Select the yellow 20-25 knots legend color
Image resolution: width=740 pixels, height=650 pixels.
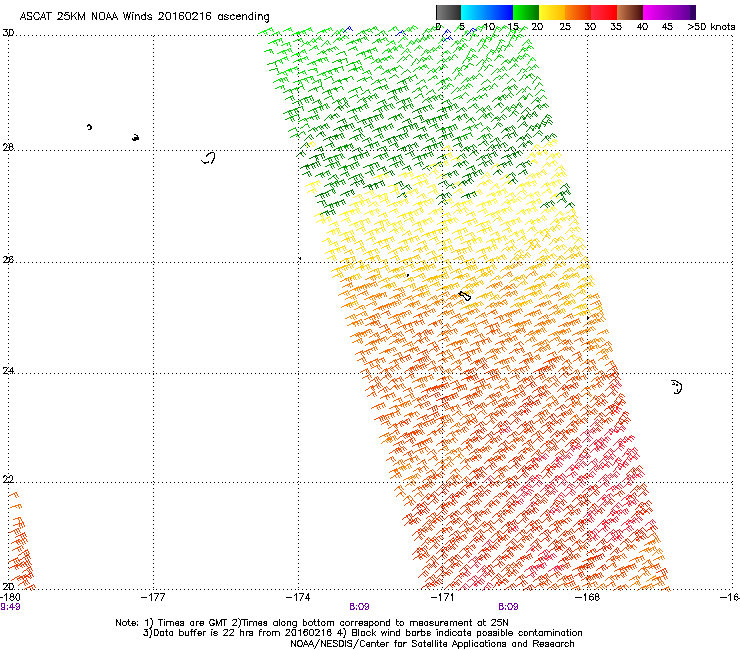tap(552, 12)
